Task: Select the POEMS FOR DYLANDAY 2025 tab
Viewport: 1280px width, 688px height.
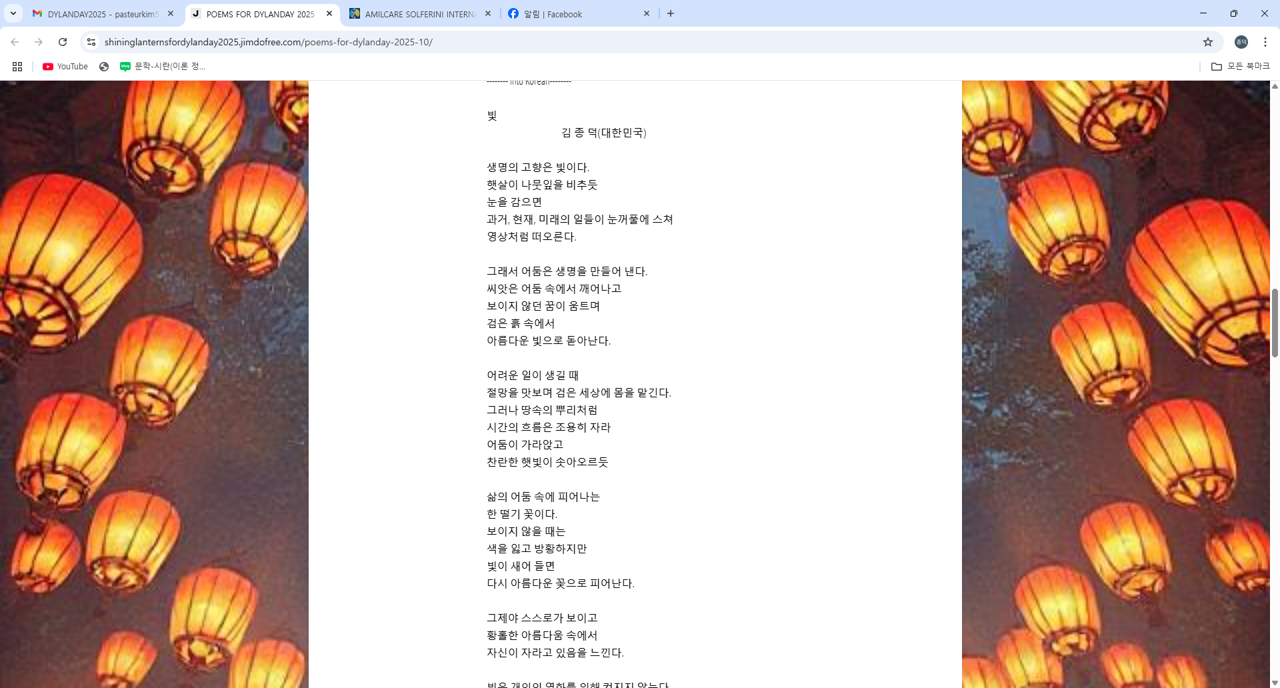Action: (x=262, y=14)
